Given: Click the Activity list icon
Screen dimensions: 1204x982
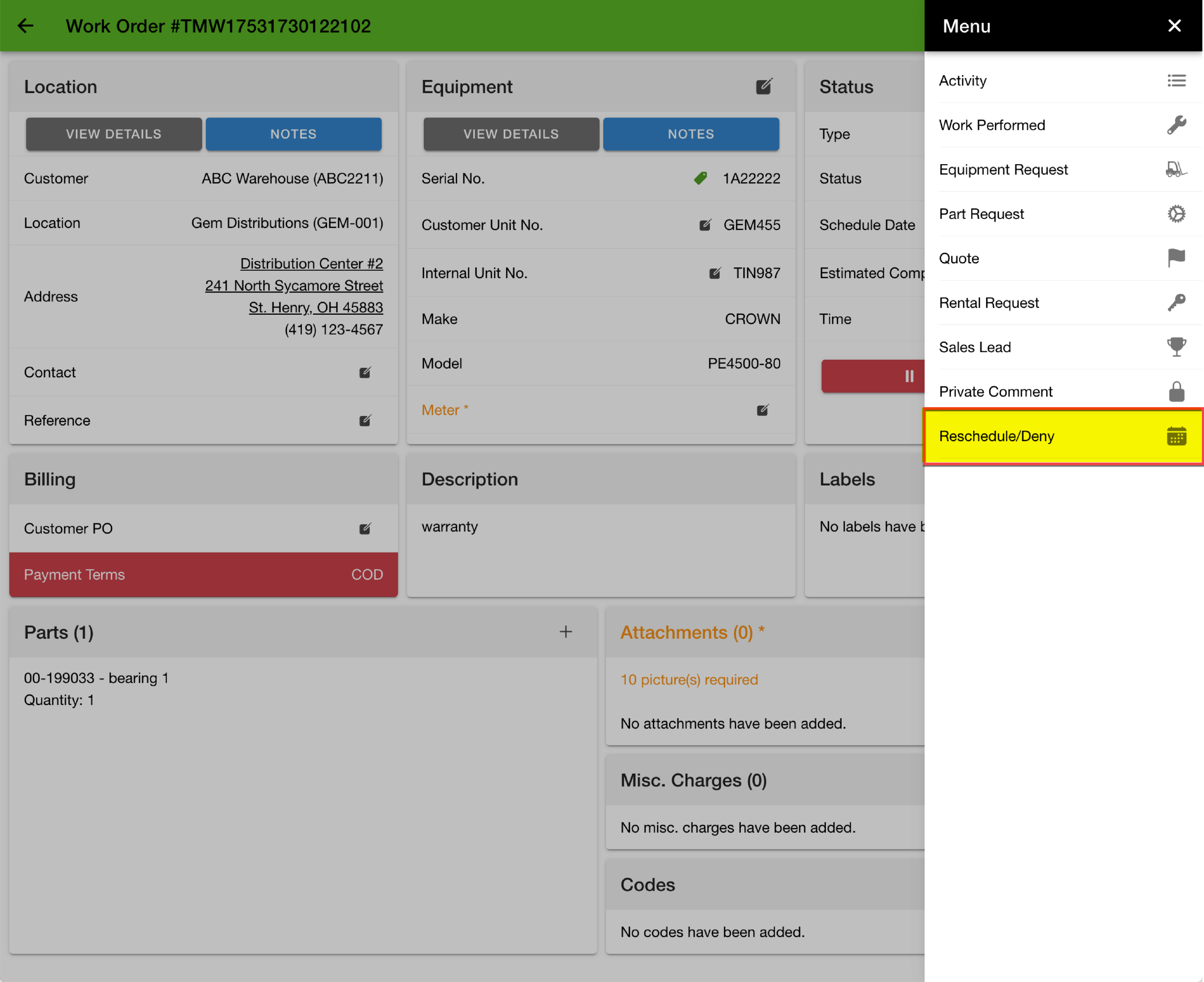Looking at the screenshot, I should click(x=1176, y=80).
